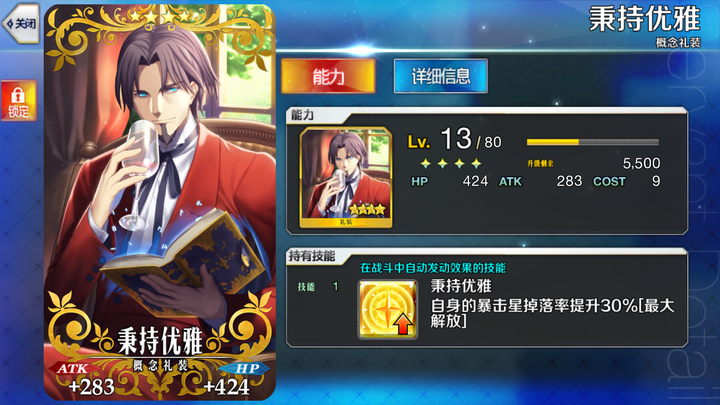Viewport: 720px width, 405px height.
Task: Select the small card thumbnail portrait
Action: click(x=346, y=178)
